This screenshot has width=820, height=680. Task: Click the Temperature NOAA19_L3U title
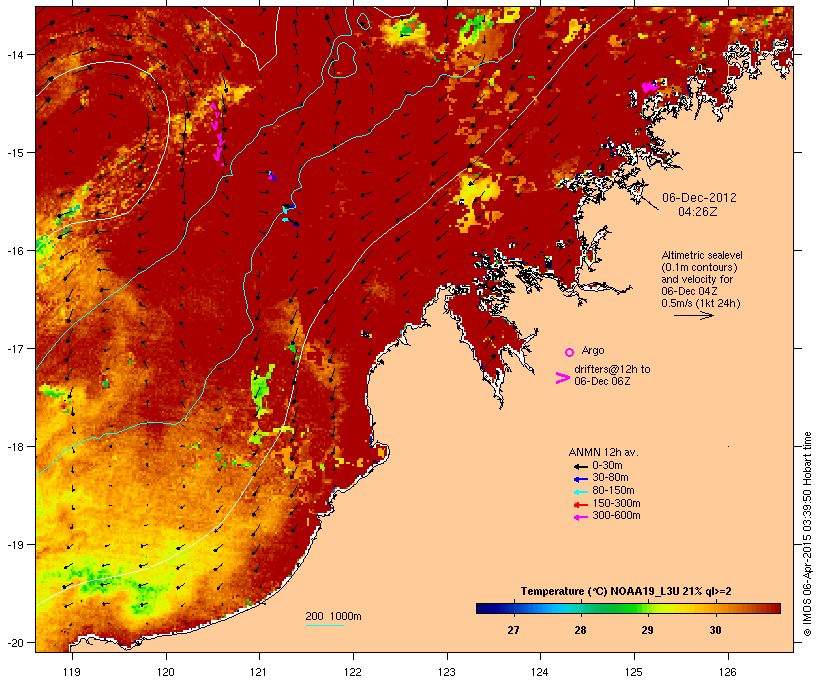point(626,592)
